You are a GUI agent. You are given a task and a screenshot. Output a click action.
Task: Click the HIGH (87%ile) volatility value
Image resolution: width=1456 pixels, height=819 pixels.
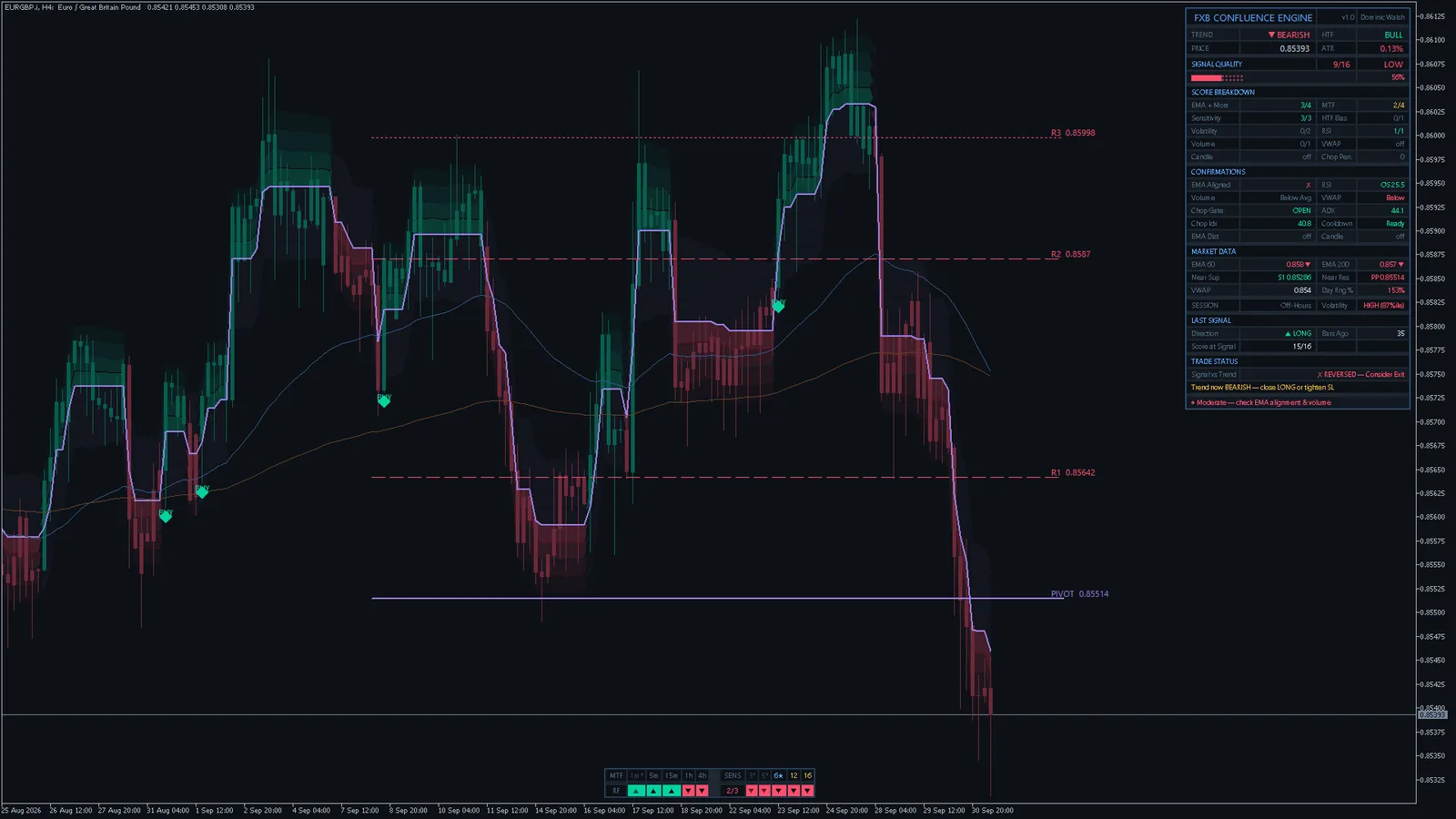1383,306
